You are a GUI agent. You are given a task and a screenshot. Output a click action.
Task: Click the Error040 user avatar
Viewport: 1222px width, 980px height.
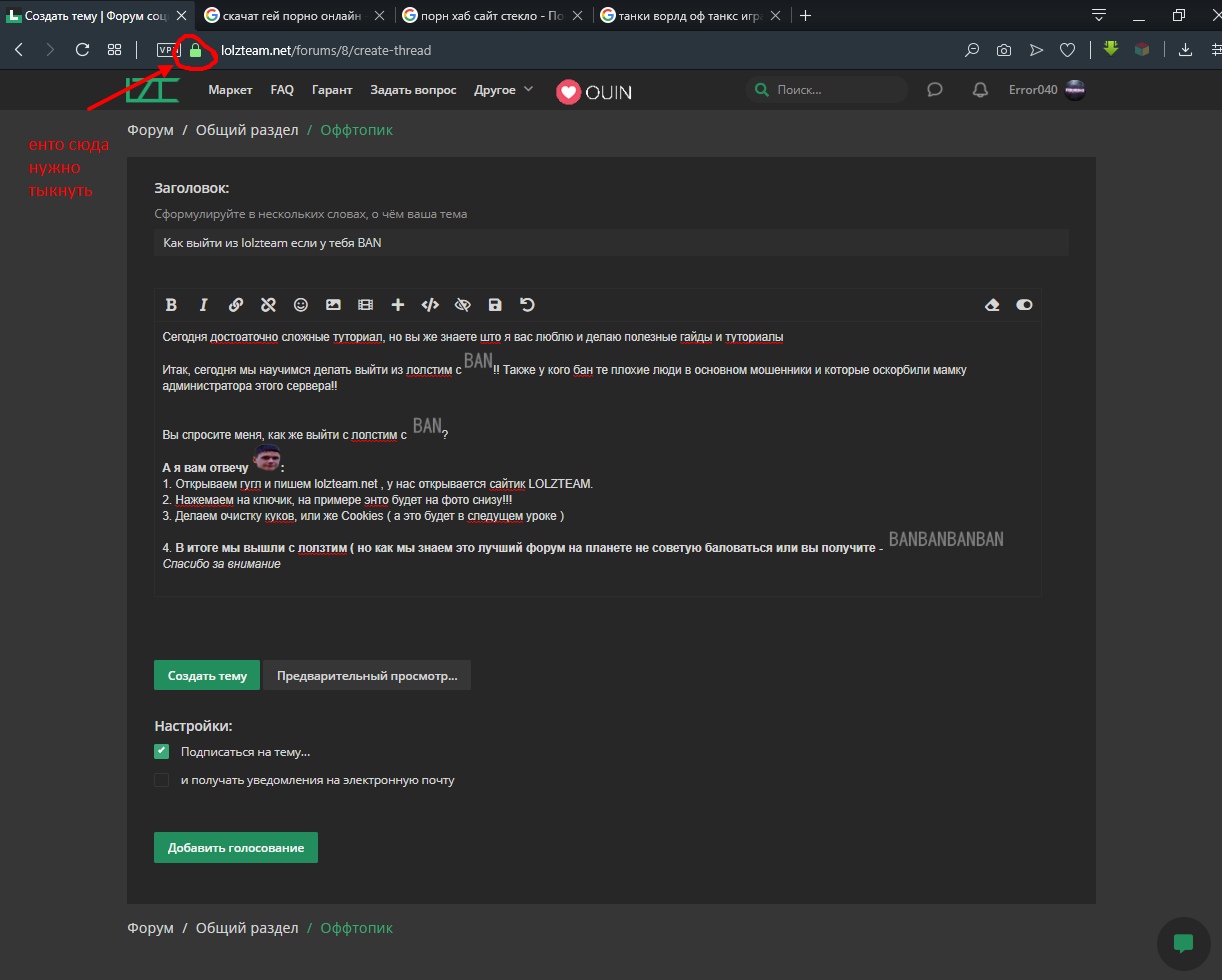coord(1076,90)
